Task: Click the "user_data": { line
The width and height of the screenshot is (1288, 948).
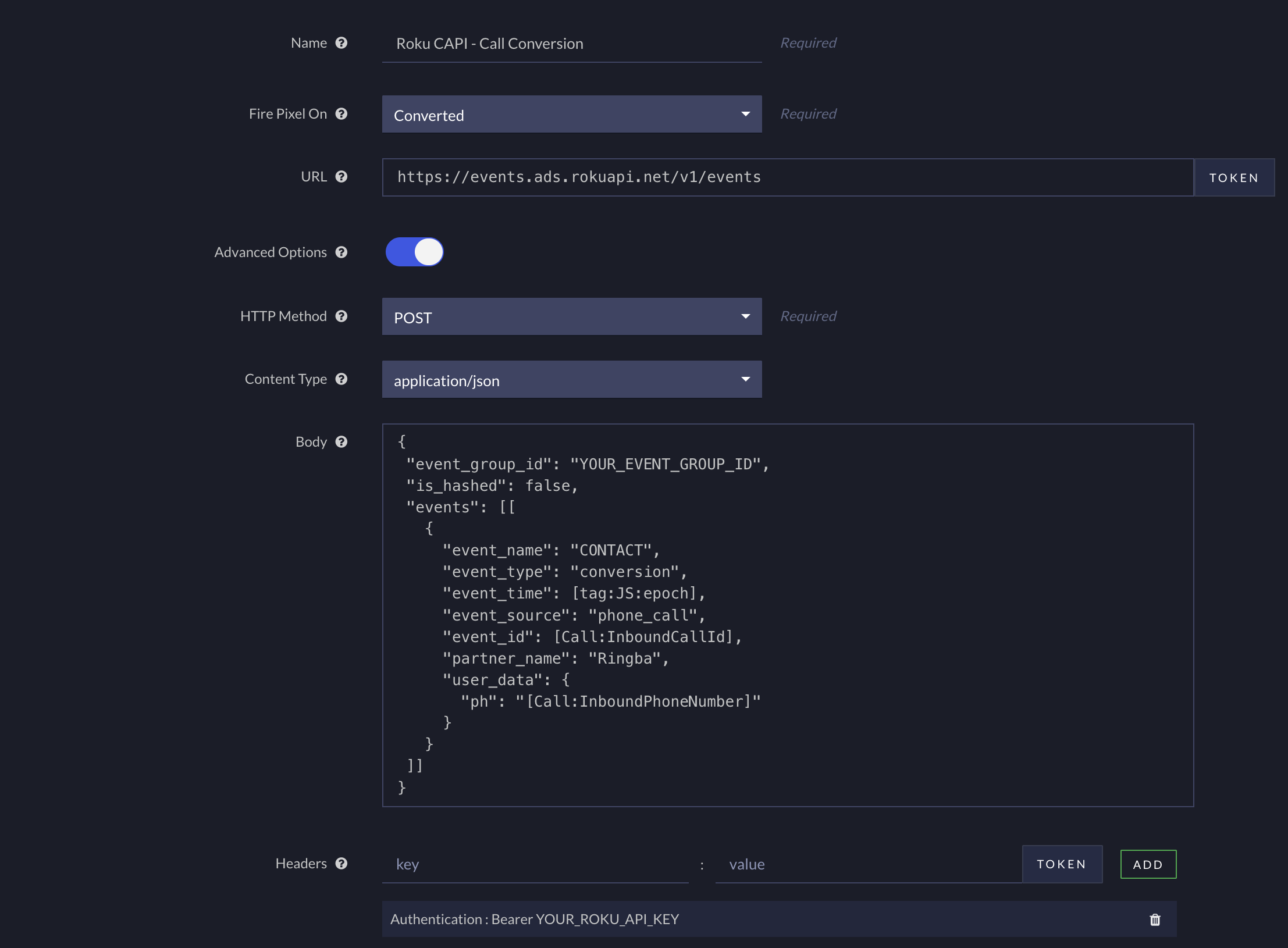Action: pyautogui.click(x=506, y=680)
